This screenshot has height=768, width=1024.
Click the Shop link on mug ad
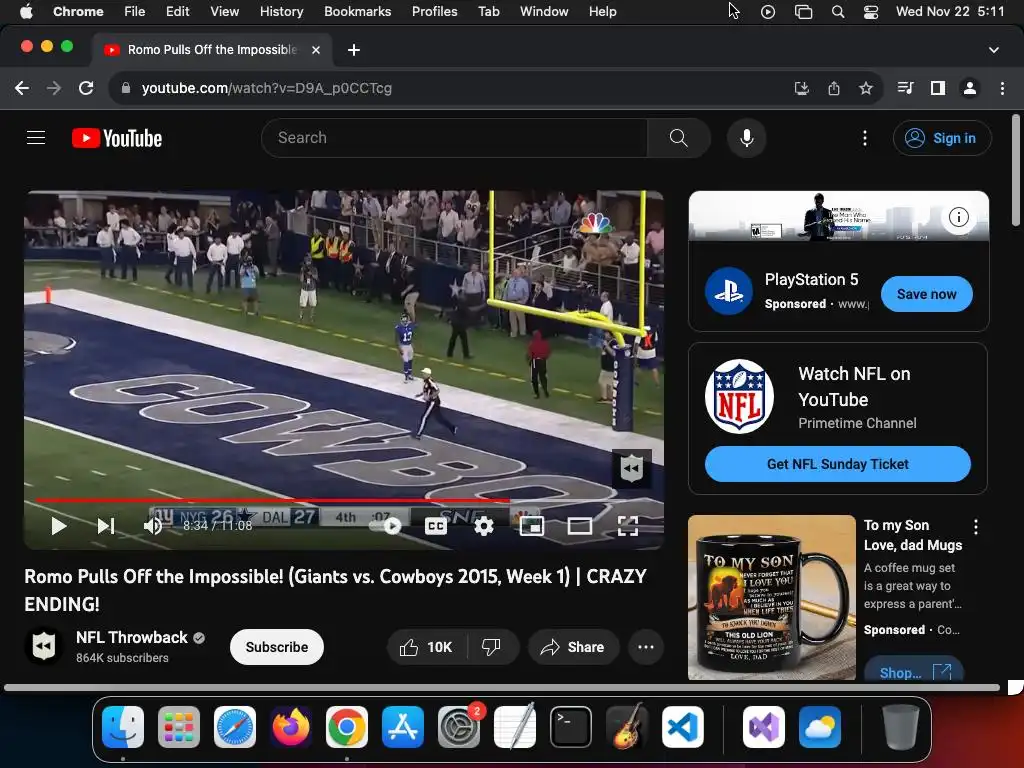[x=913, y=671]
